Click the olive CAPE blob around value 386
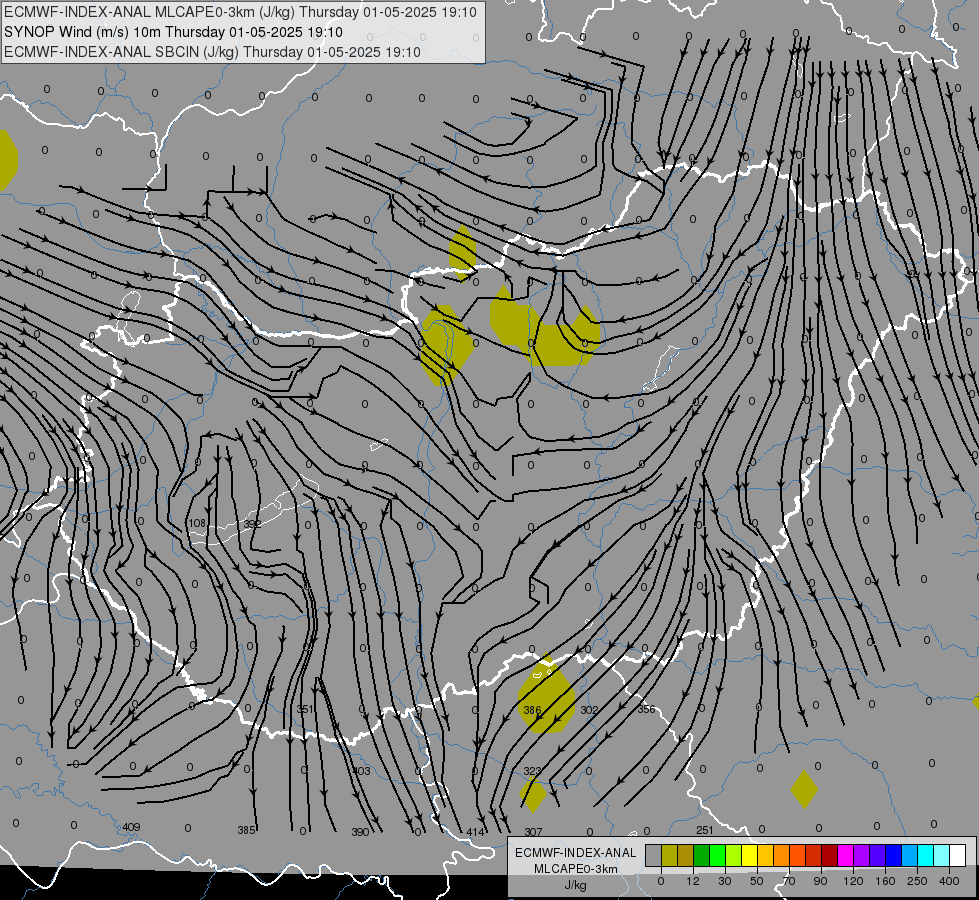 pos(546,696)
